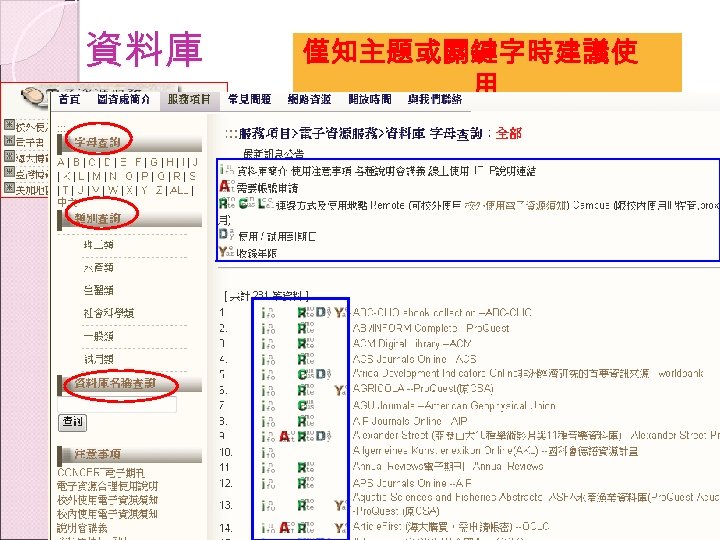Click Remote icon for AIP Journals Online
Screen dimensions: 720x540
306,421
